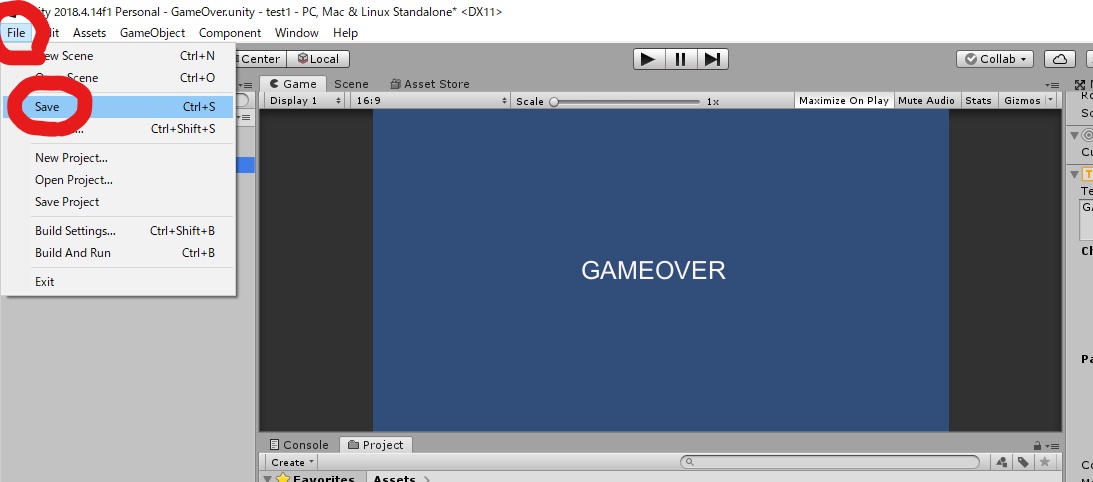Open the Display 1 dropdown
This screenshot has width=1093, height=482.
[x=305, y=100]
